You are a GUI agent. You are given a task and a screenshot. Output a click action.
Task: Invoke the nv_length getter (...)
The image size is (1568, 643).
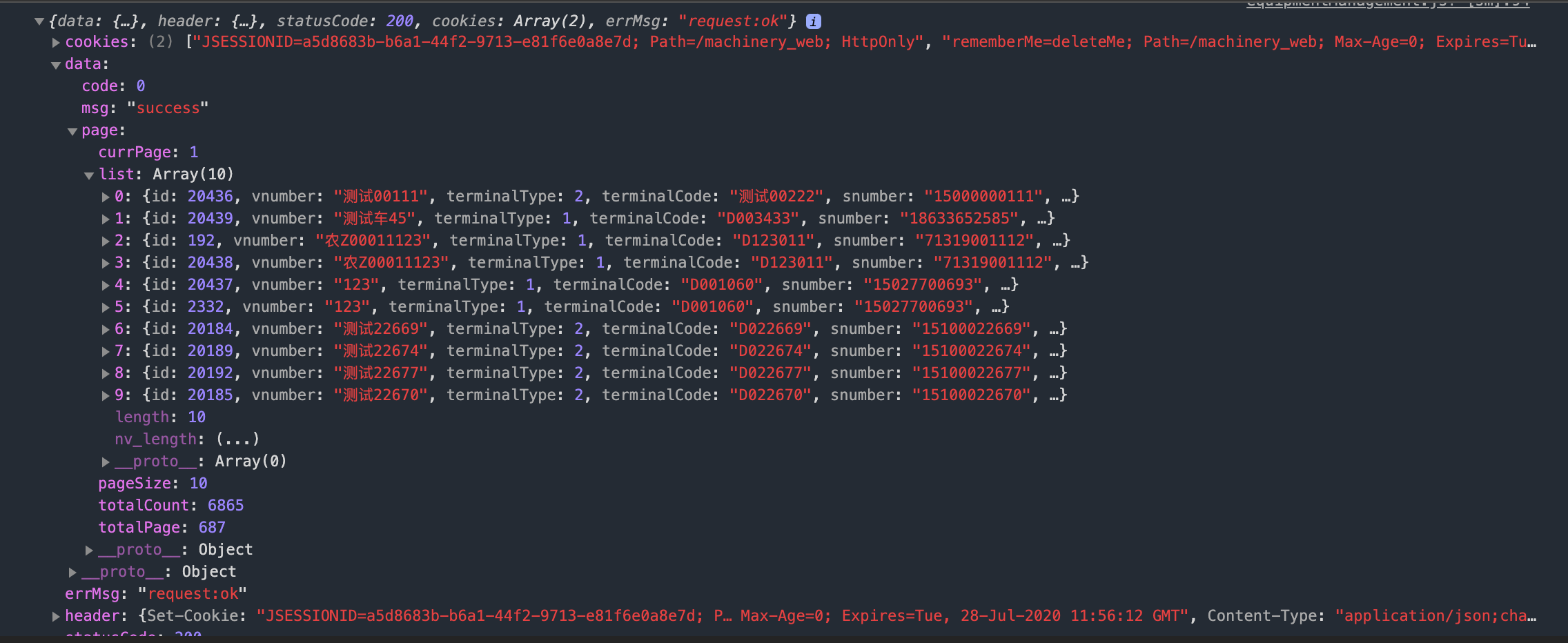237,439
